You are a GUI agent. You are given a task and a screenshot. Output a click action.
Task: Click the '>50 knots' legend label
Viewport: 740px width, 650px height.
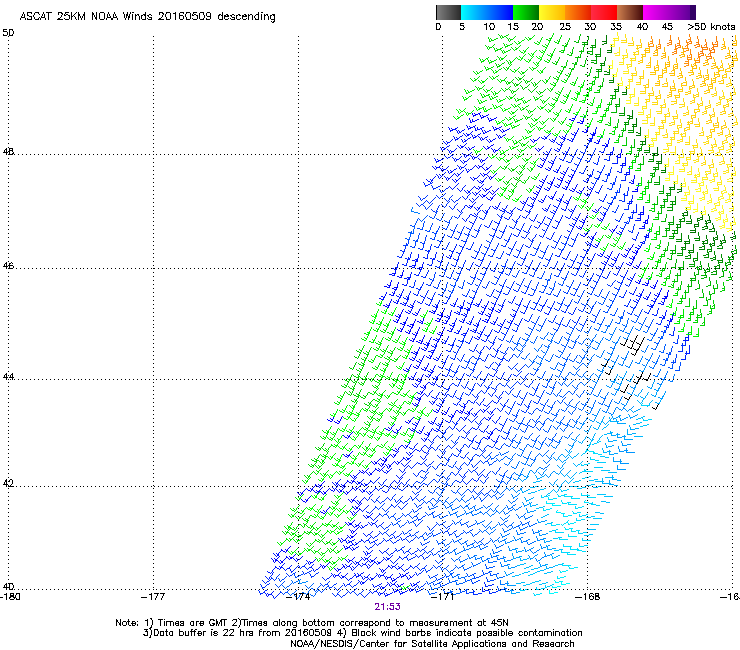711,27
